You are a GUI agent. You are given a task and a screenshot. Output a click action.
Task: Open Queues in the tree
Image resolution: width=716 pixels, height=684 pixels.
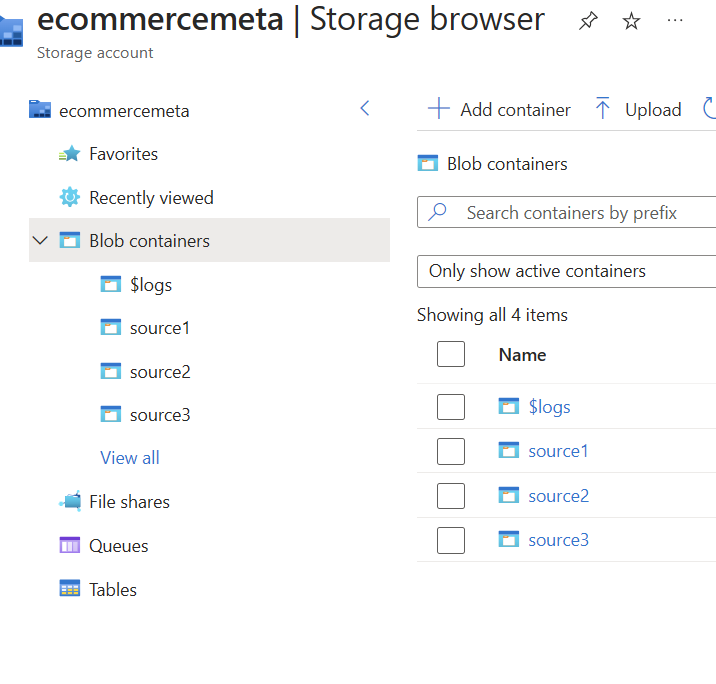pyautogui.click(x=119, y=546)
